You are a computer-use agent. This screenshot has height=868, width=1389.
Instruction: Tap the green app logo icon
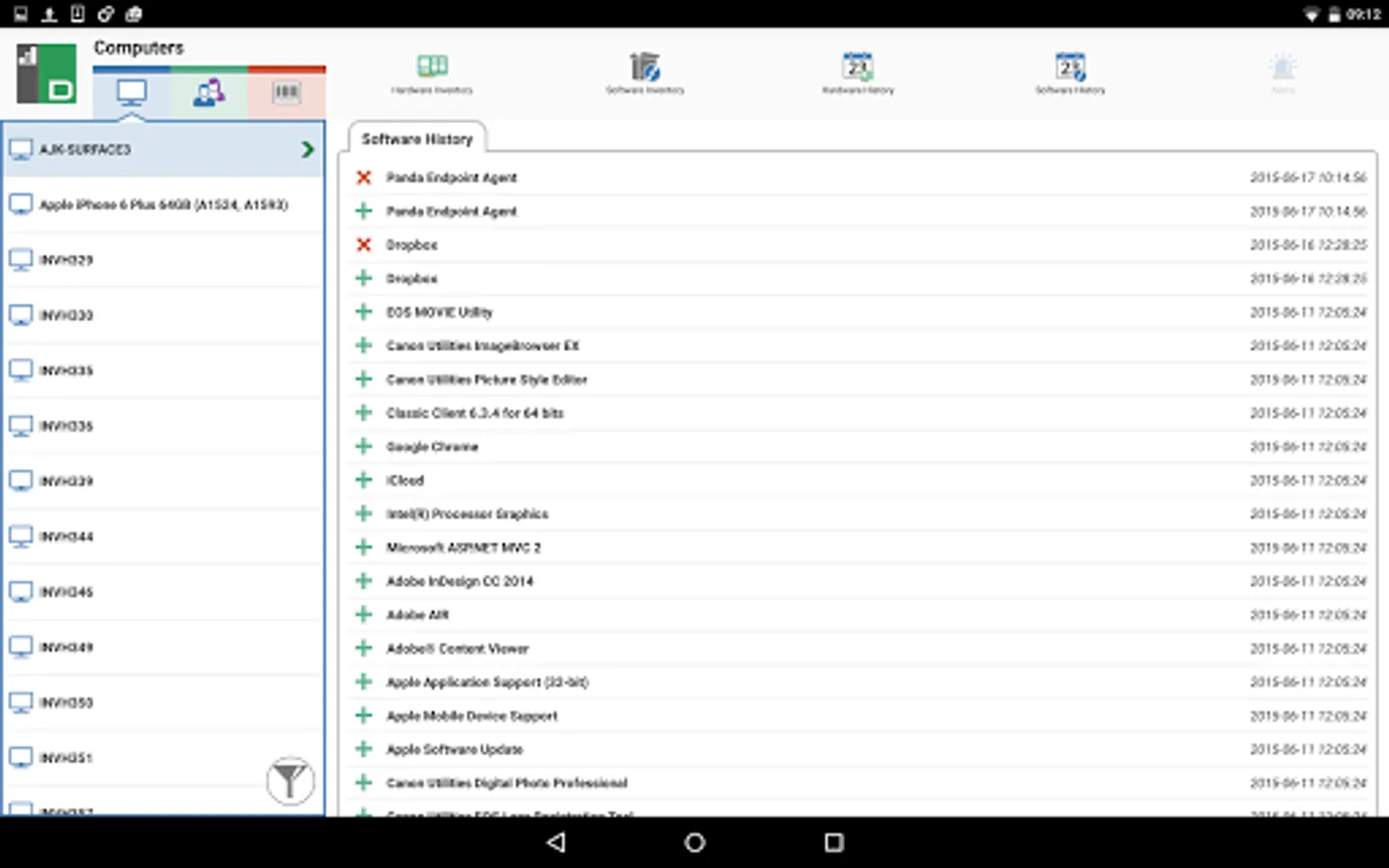click(x=46, y=73)
